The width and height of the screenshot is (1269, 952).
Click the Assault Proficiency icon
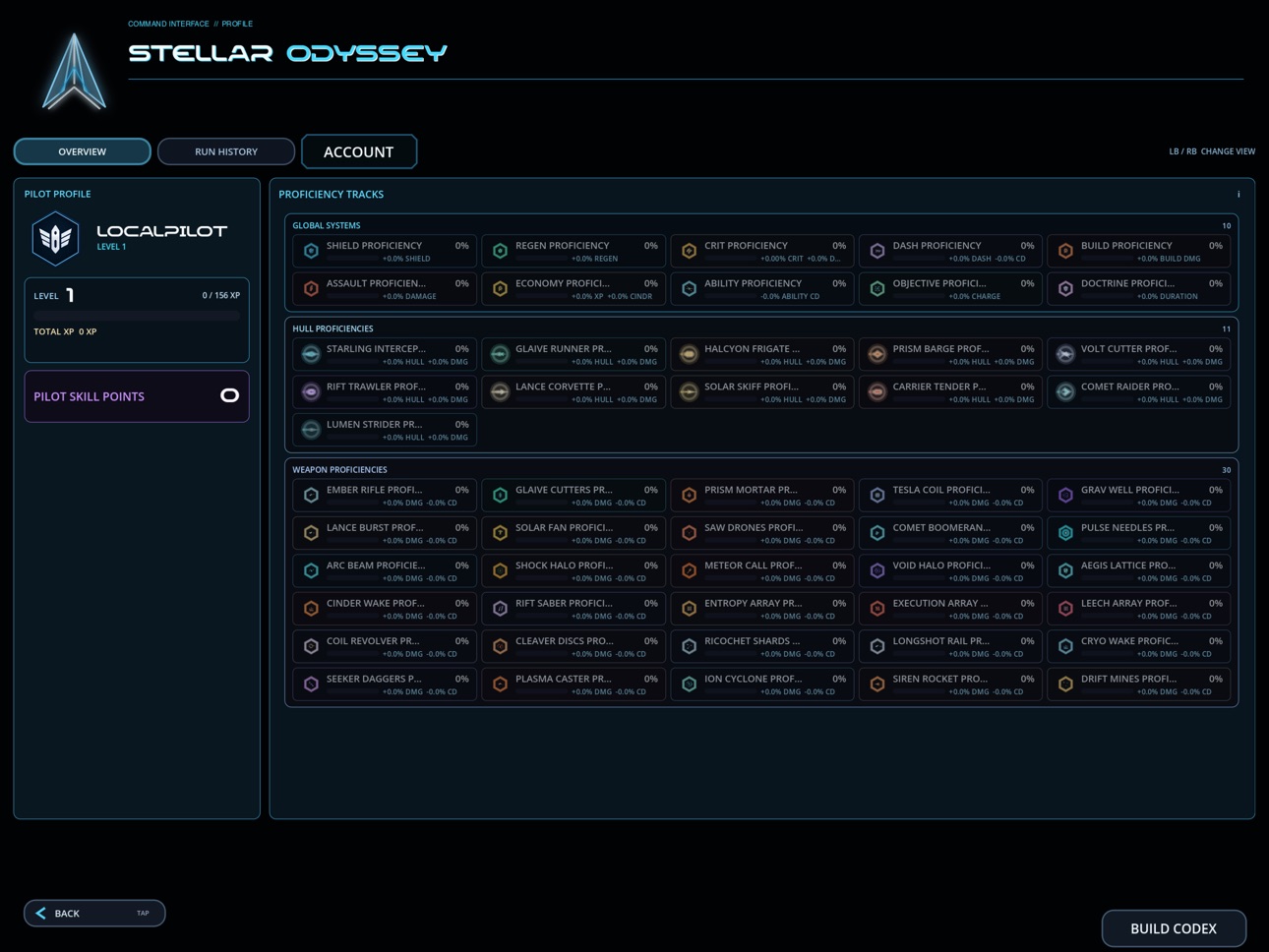click(x=311, y=288)
